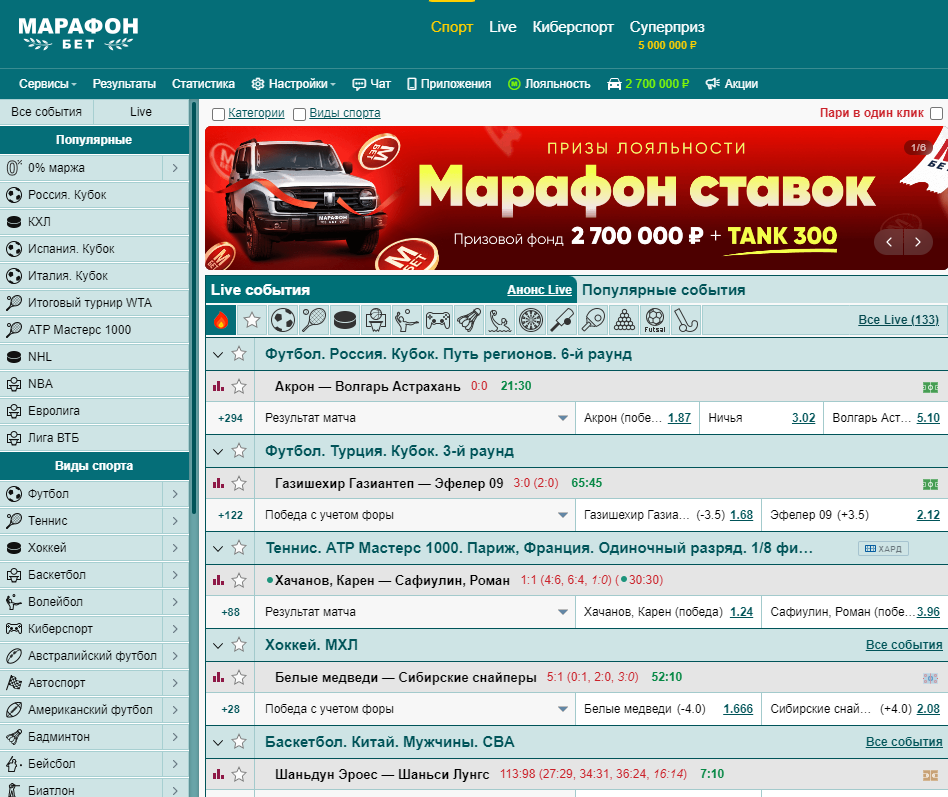Open the Чат speech bubble link
Viewport: 948px width, 797px height.
371,84
